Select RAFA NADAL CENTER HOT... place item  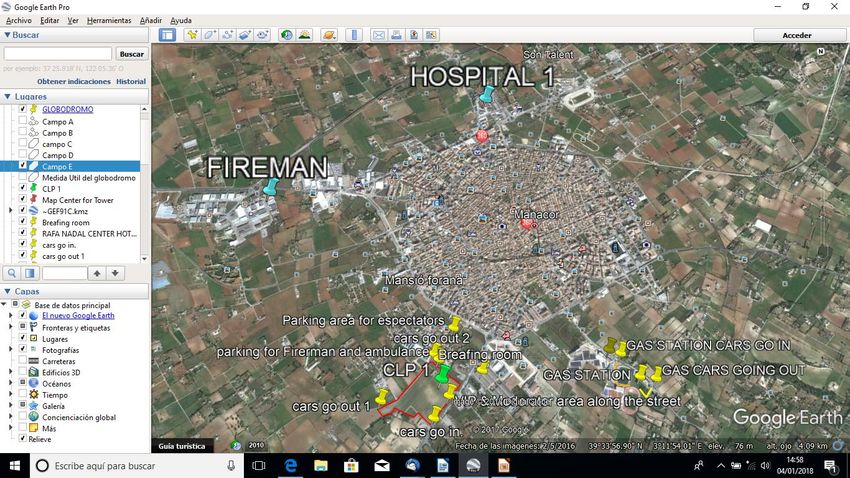pos(89,234)
